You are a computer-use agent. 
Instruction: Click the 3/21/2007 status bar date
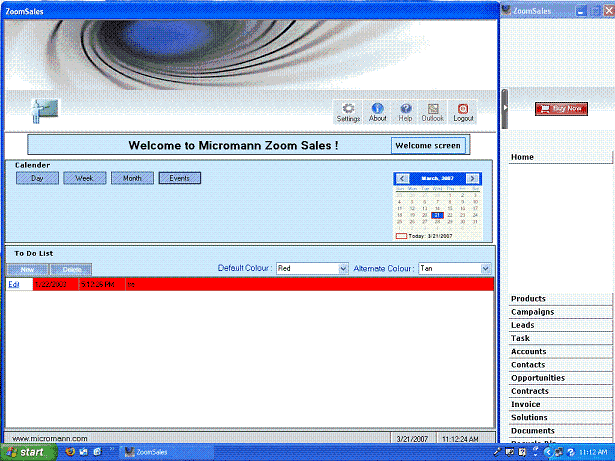tap(412, 439)
